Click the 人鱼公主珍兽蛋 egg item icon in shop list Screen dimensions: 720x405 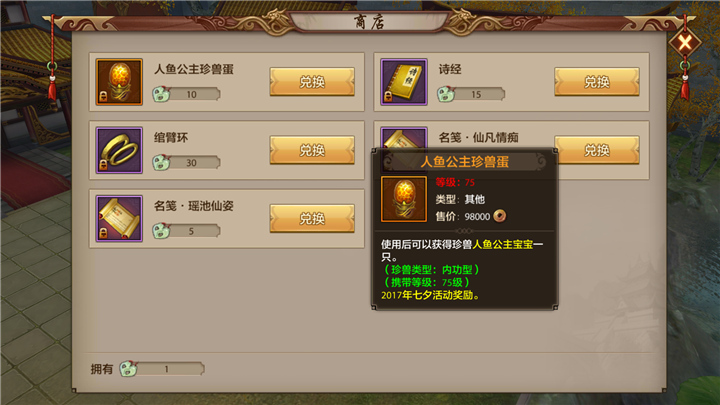[119, 82]
